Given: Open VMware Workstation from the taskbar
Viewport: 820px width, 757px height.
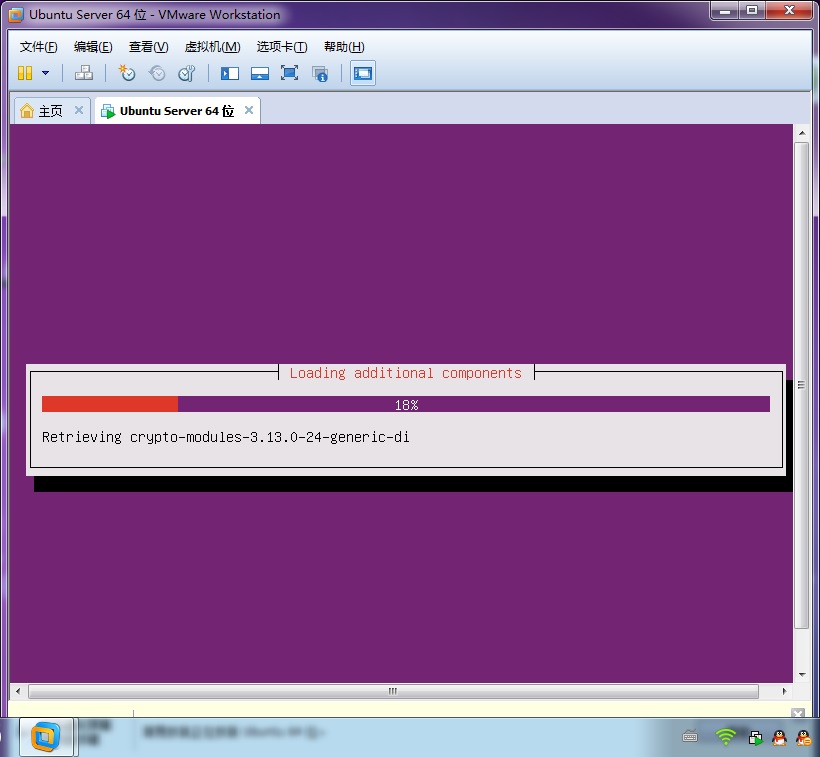Looking at the screenshot, I should click(x=46, y=737).
